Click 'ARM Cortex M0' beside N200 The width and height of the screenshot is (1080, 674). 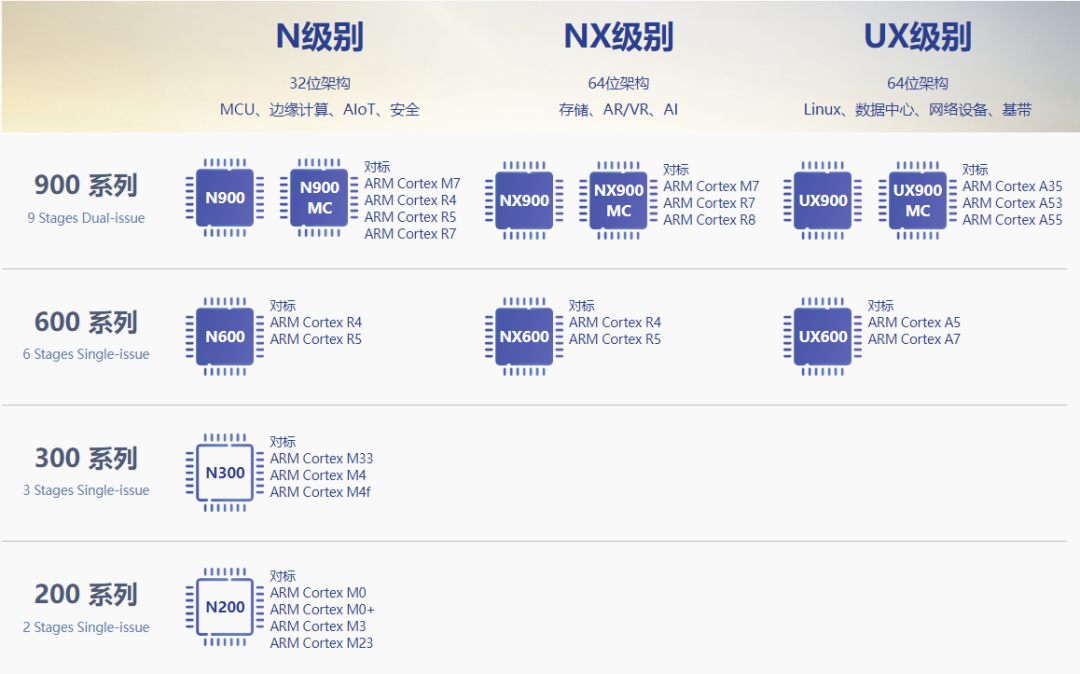318,593
